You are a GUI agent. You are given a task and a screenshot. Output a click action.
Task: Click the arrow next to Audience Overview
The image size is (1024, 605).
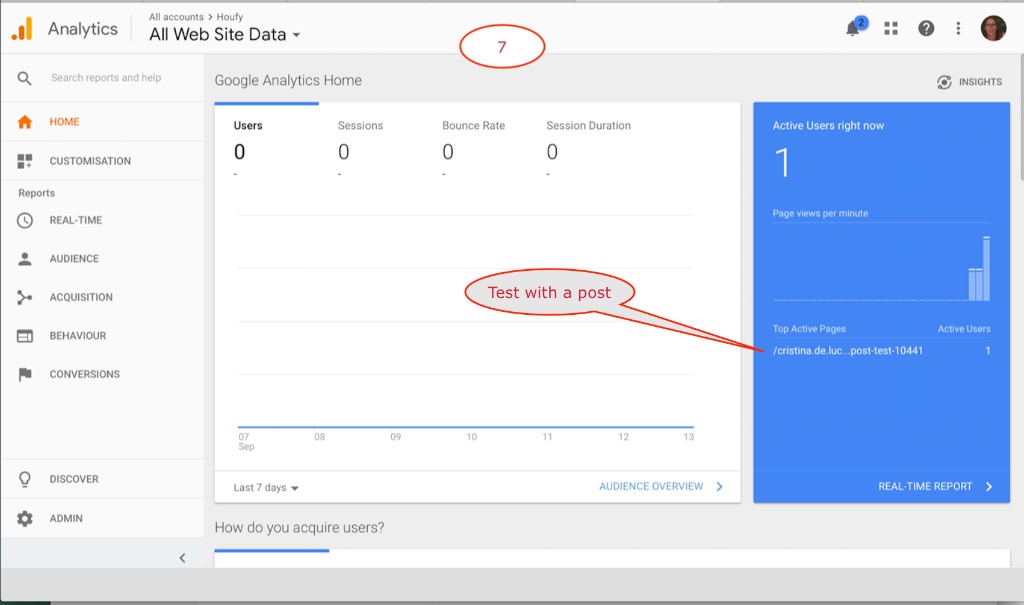click(x=720, y=487)
